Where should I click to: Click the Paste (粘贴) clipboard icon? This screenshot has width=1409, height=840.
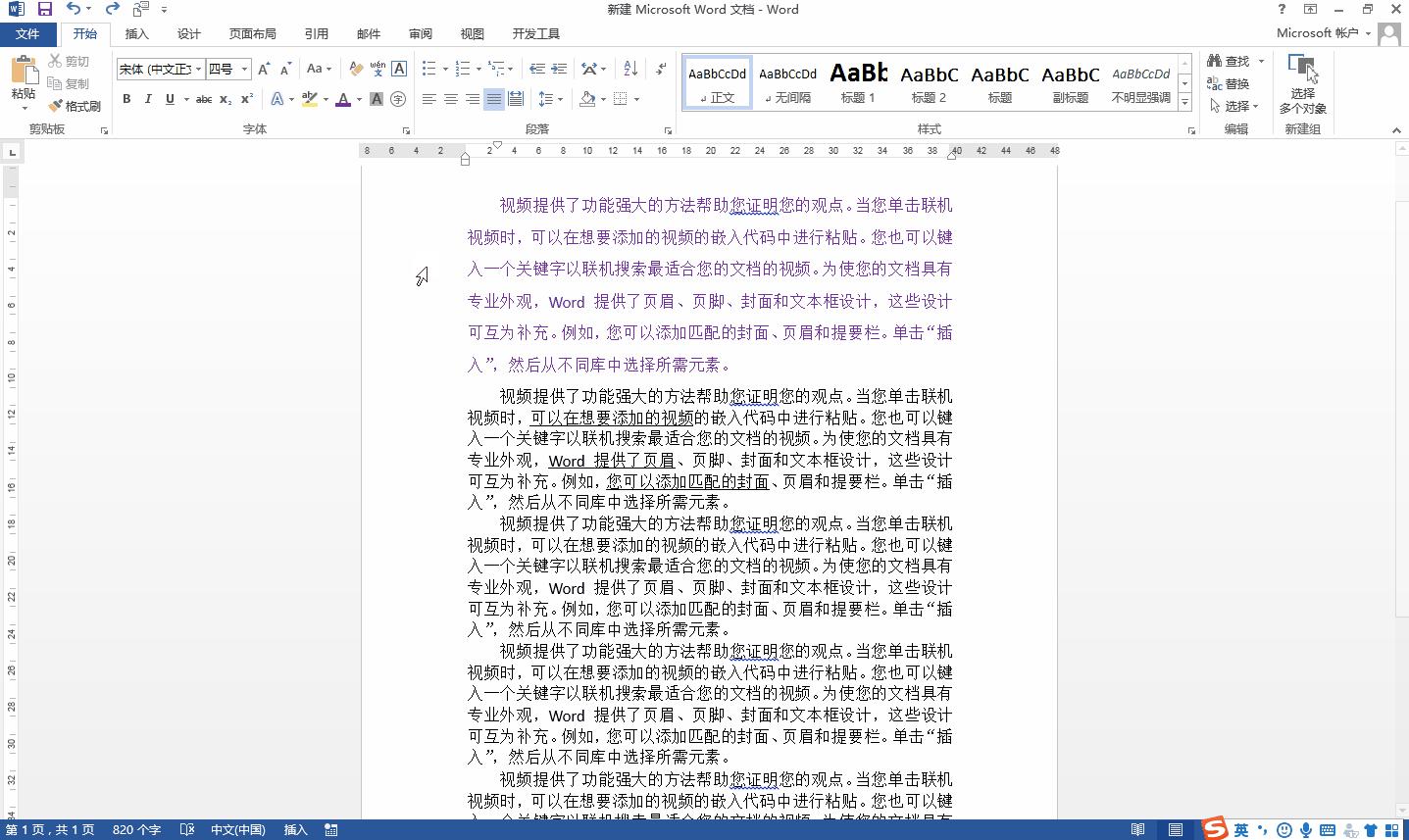(24, 71)
